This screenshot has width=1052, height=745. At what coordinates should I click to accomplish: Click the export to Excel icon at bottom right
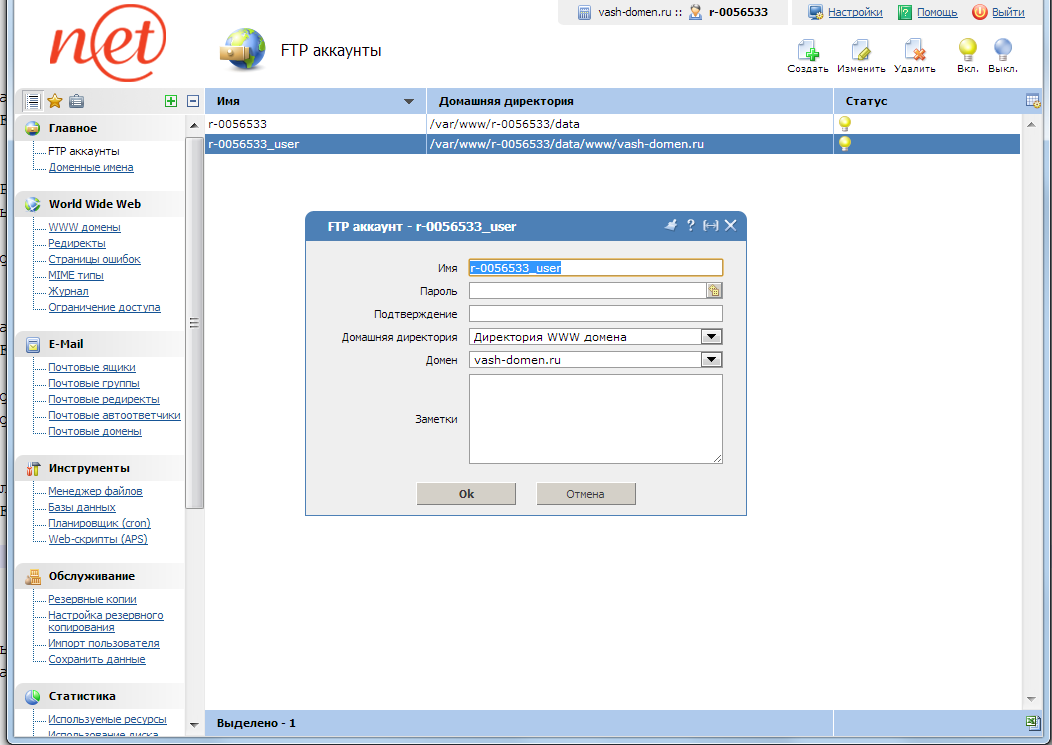point(1033,722)
